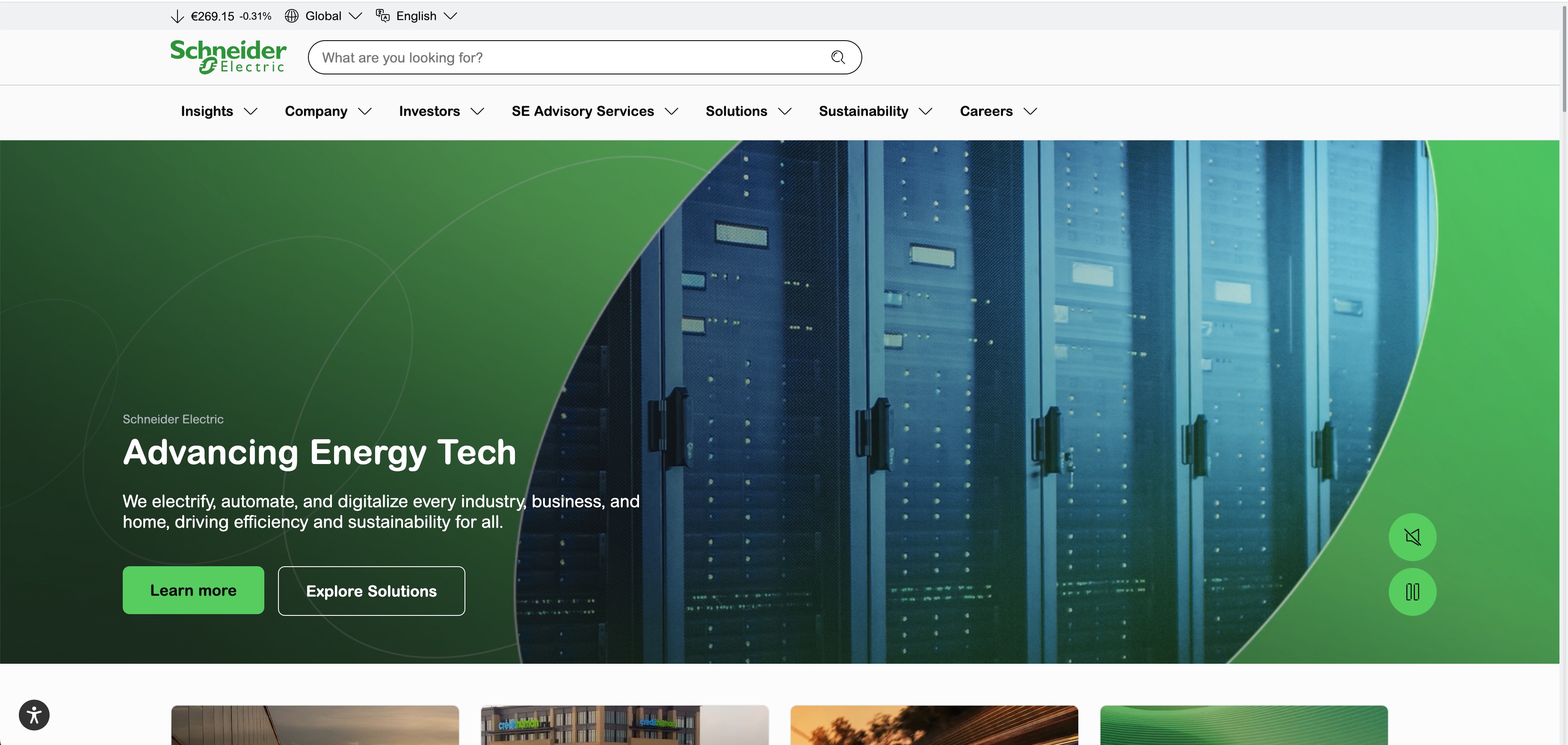Expand the Insights menu chevron

pos(250,111)
